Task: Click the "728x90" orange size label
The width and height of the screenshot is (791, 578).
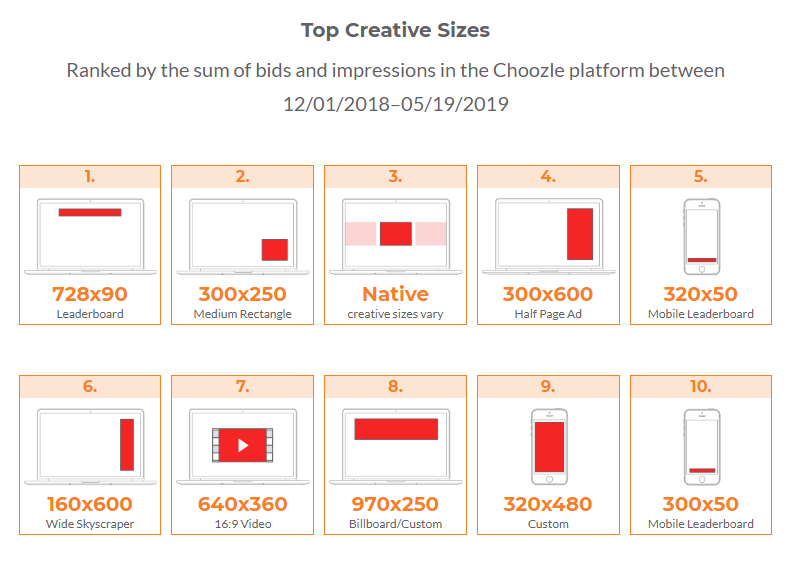Action: click(90, 294)
